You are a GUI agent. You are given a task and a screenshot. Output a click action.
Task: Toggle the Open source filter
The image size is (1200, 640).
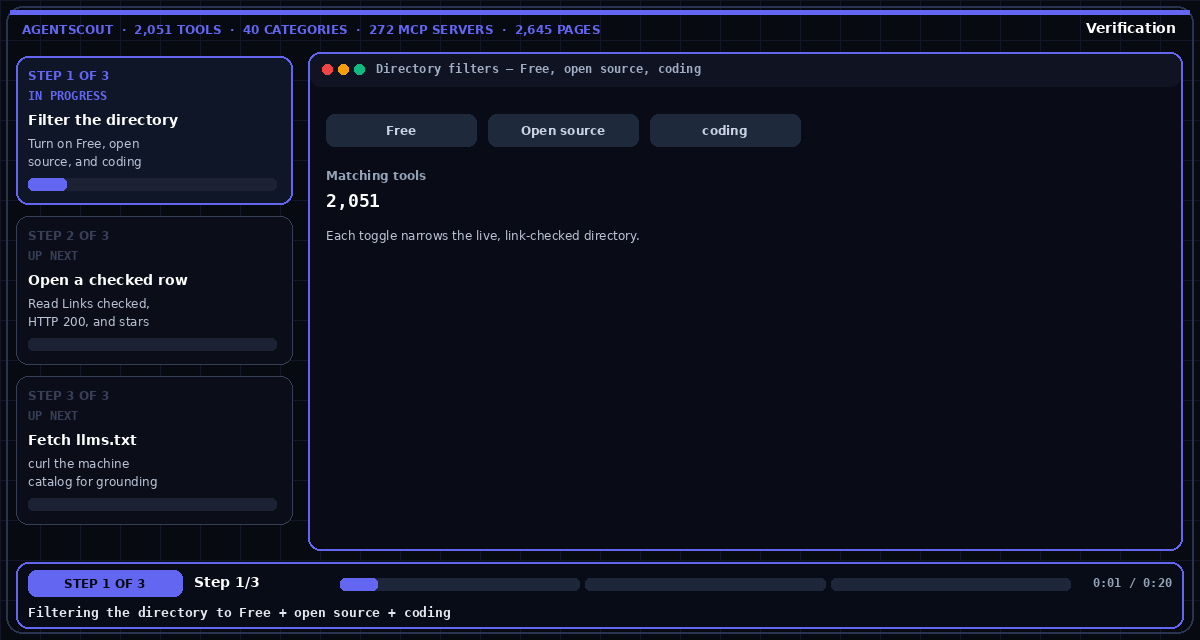pos(563,130)
